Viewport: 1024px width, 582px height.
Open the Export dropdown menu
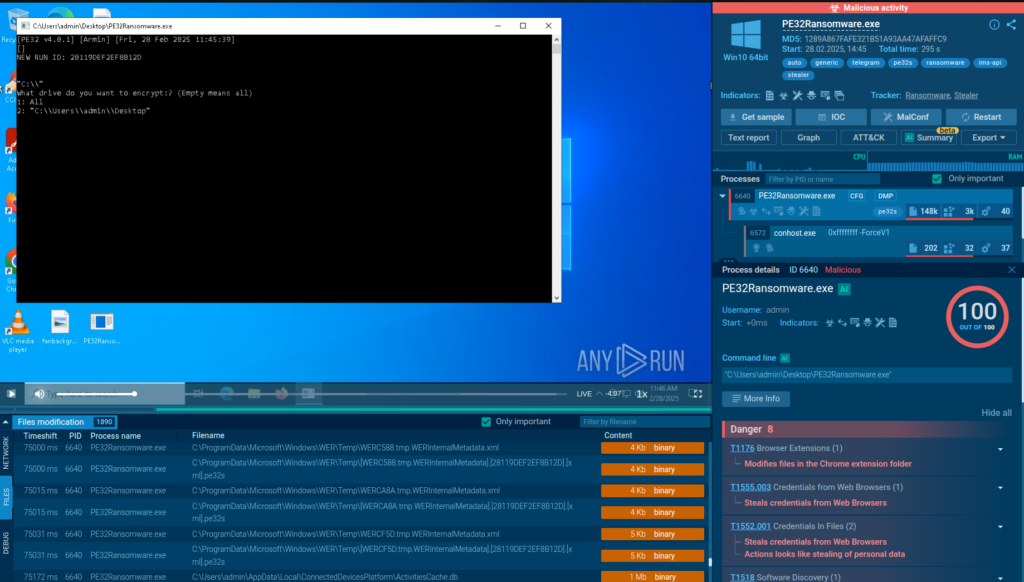(x=988, y=138)
